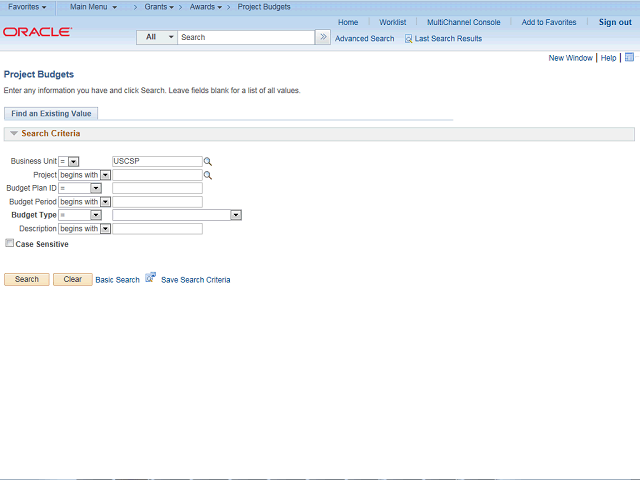Click the Description input field
This screenshot has width=640, height=480.
coord(157,229)
